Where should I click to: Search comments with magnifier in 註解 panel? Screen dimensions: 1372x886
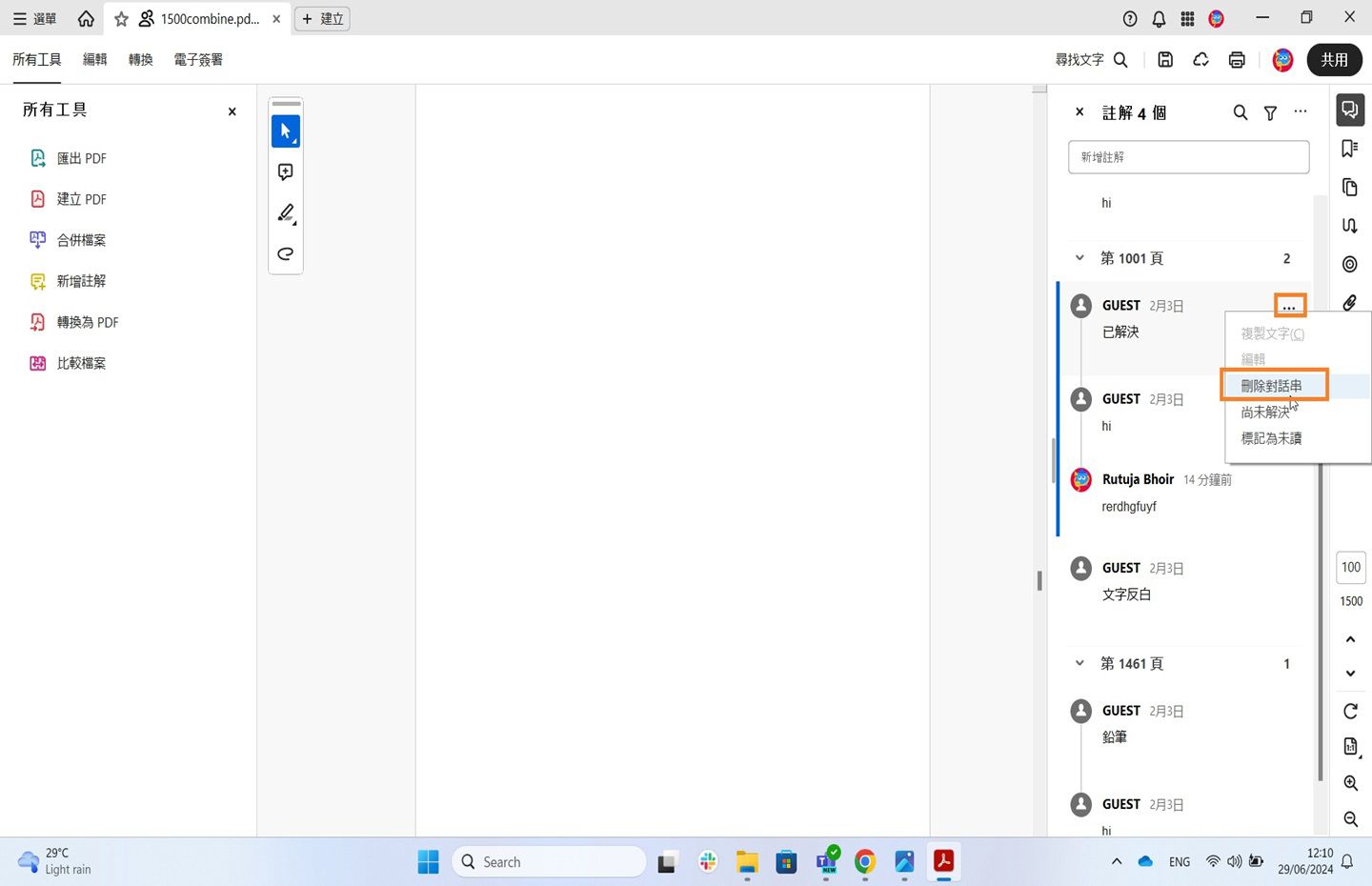coord(1240,112)
